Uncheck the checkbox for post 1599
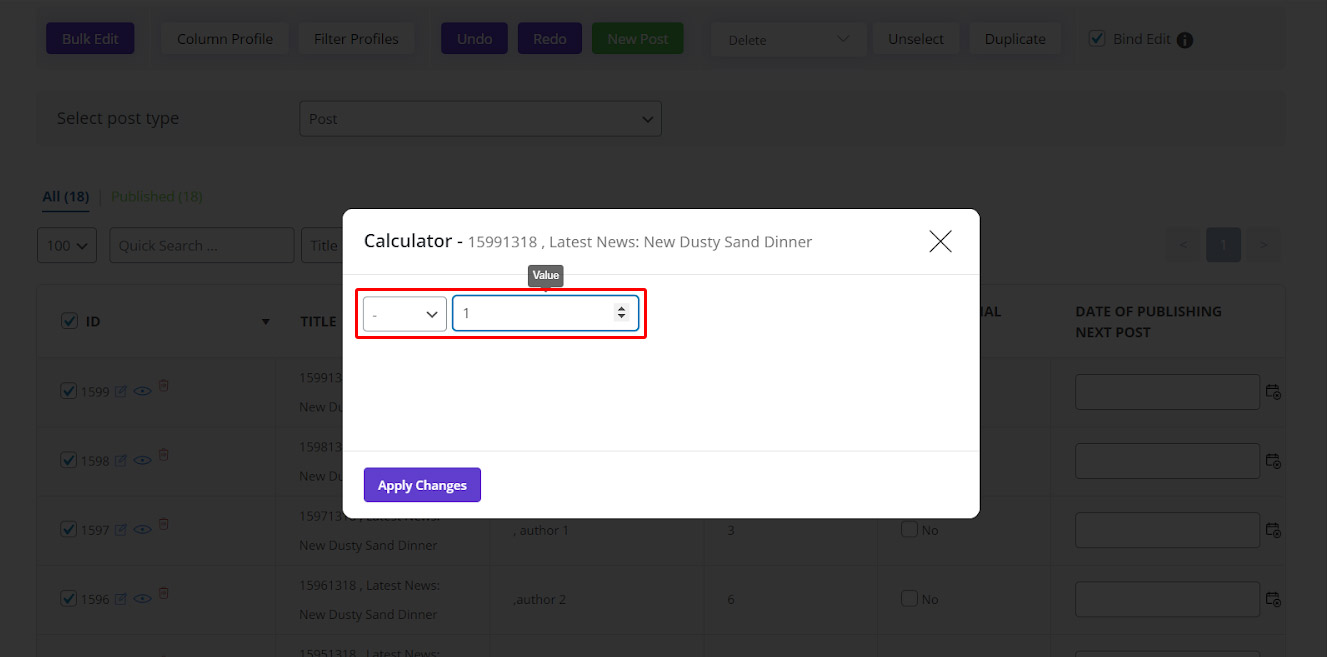Image resolution: width=1327 pixels, height=657 pixels. coord(69,391)
